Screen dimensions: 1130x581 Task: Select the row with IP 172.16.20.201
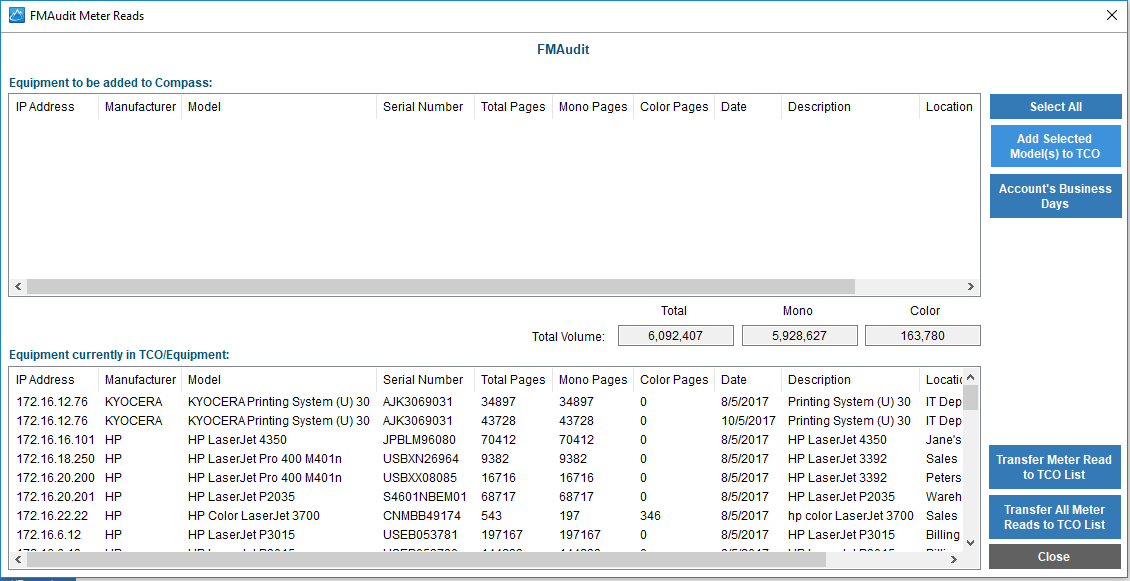(486, 497)
